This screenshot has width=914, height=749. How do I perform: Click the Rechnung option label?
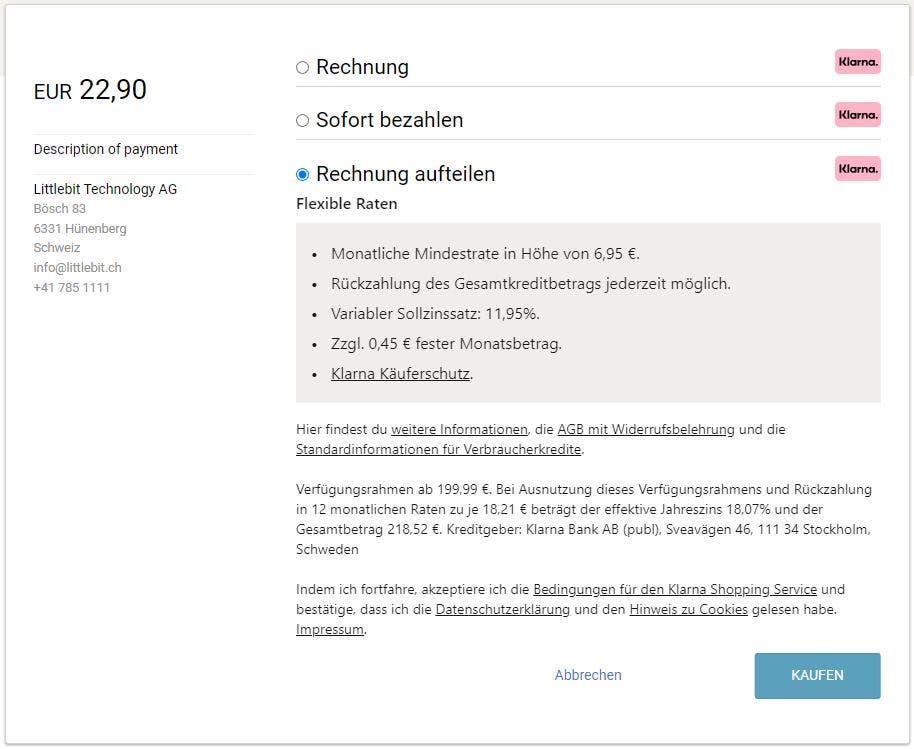(362, 67)
